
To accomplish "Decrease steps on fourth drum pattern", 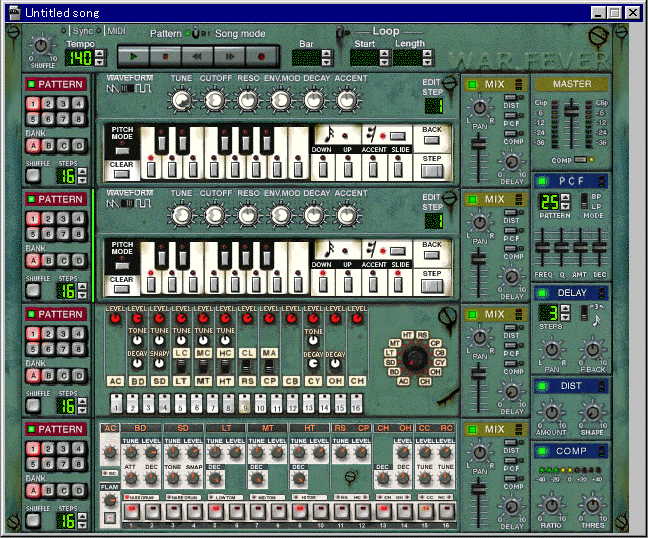I will click(x=82, y=525).
